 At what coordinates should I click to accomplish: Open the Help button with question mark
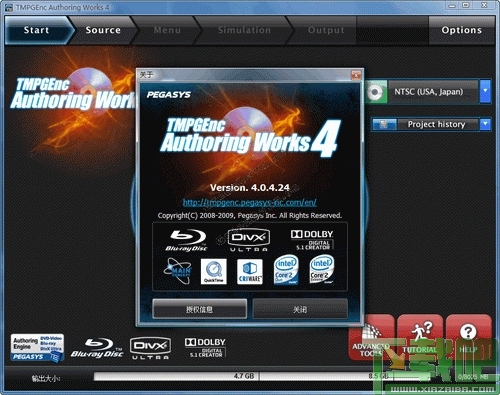[469, 337]
